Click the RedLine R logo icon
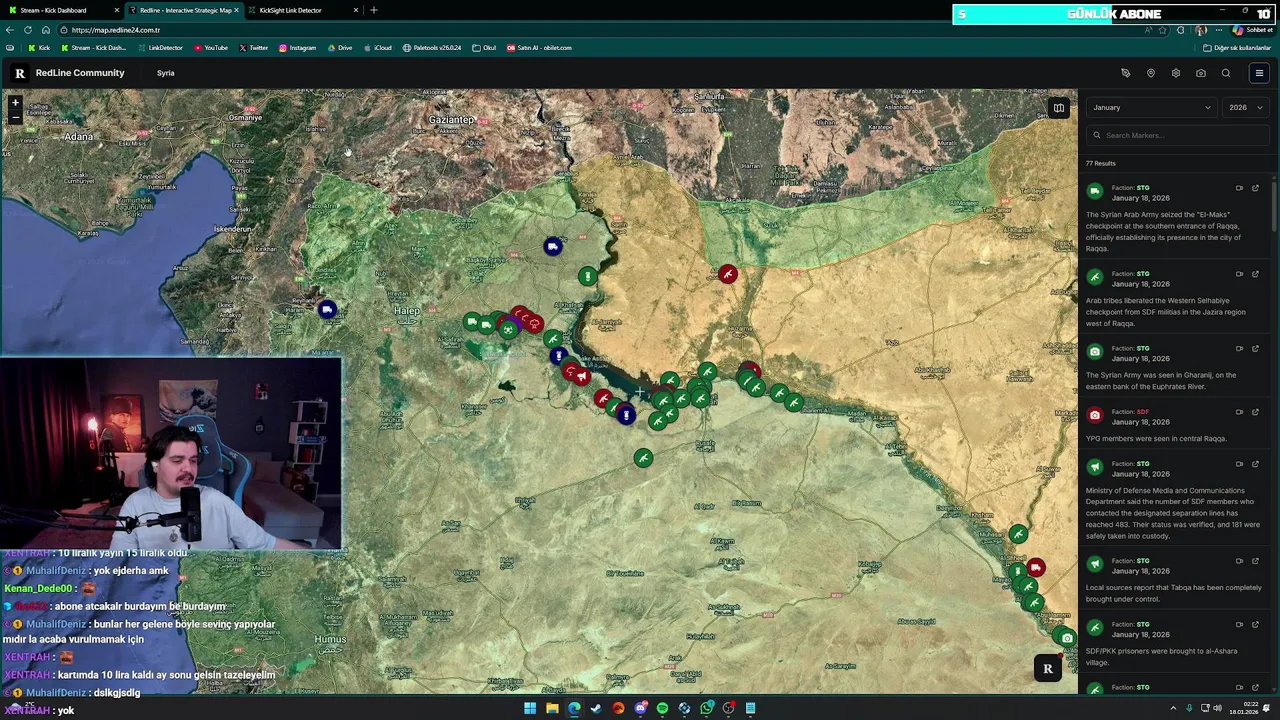 (x=19, y=73)
